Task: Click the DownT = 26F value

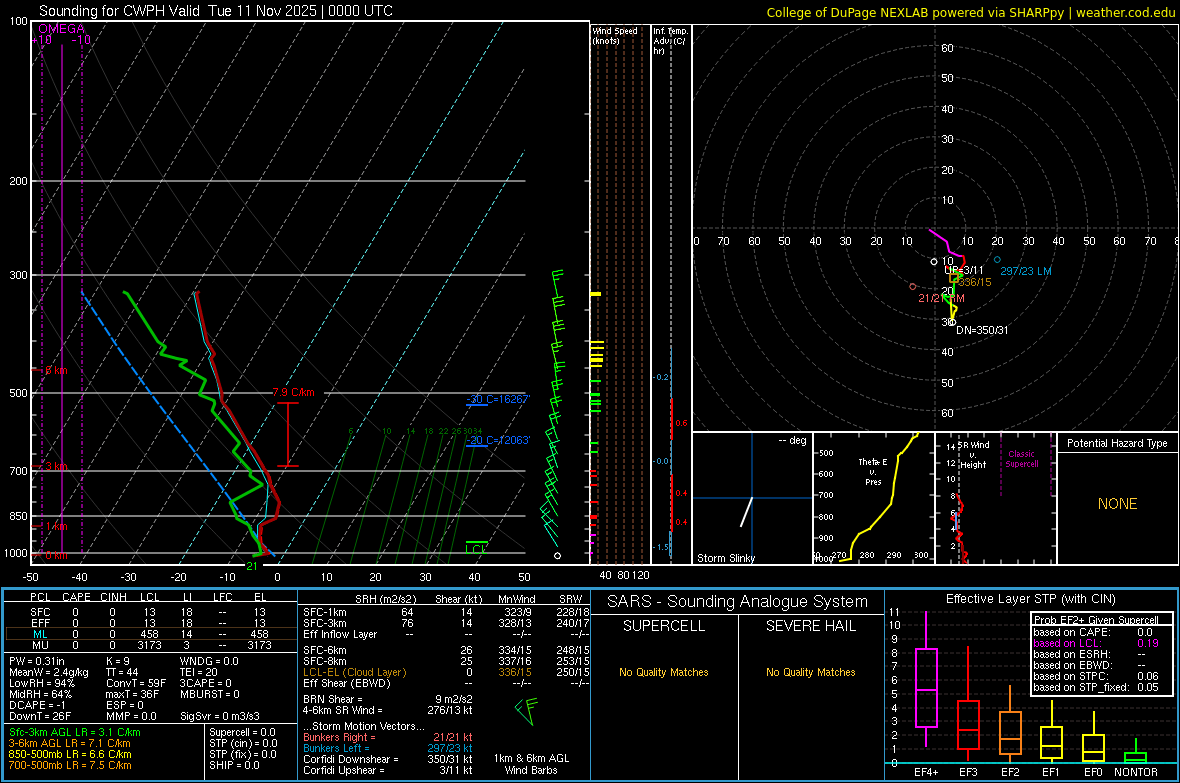Action: tap(39, 716)
